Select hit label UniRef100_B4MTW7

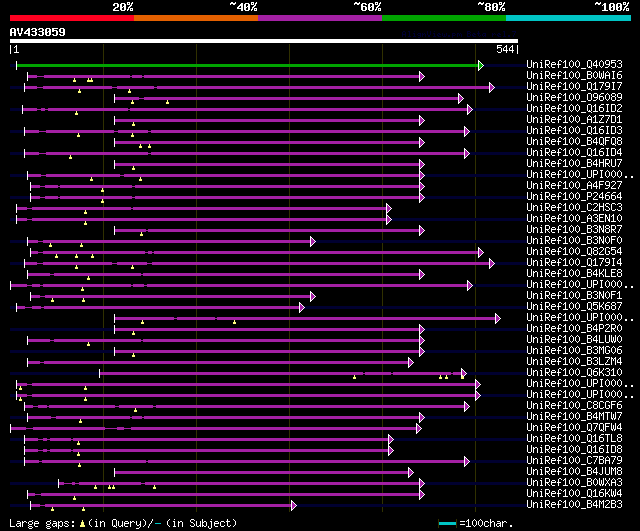574,417
